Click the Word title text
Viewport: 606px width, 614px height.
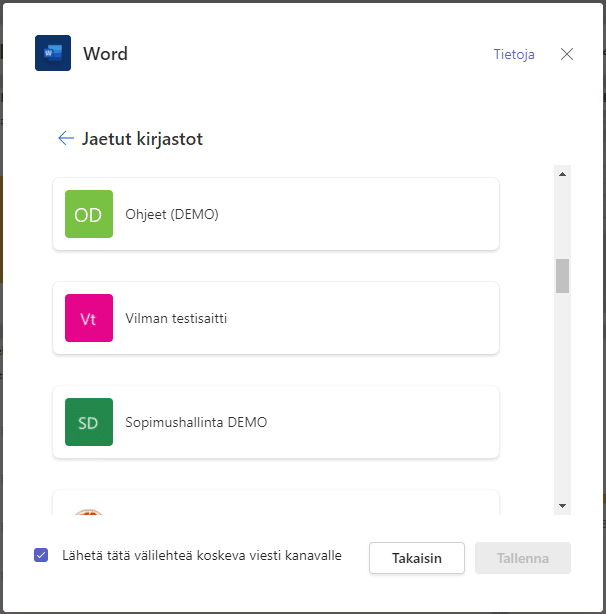click(x=105, y=54)
